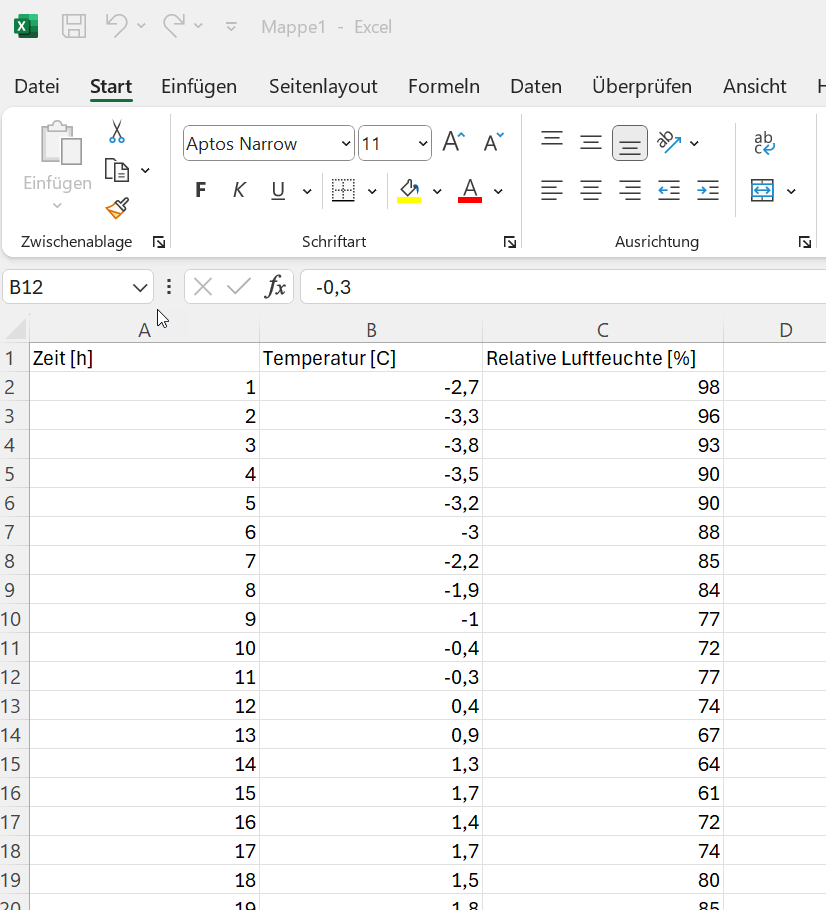The height and width of the screenshot is (910, 826).
Task: Open the underline style dropdown arrow
Action: coord(307,191)
